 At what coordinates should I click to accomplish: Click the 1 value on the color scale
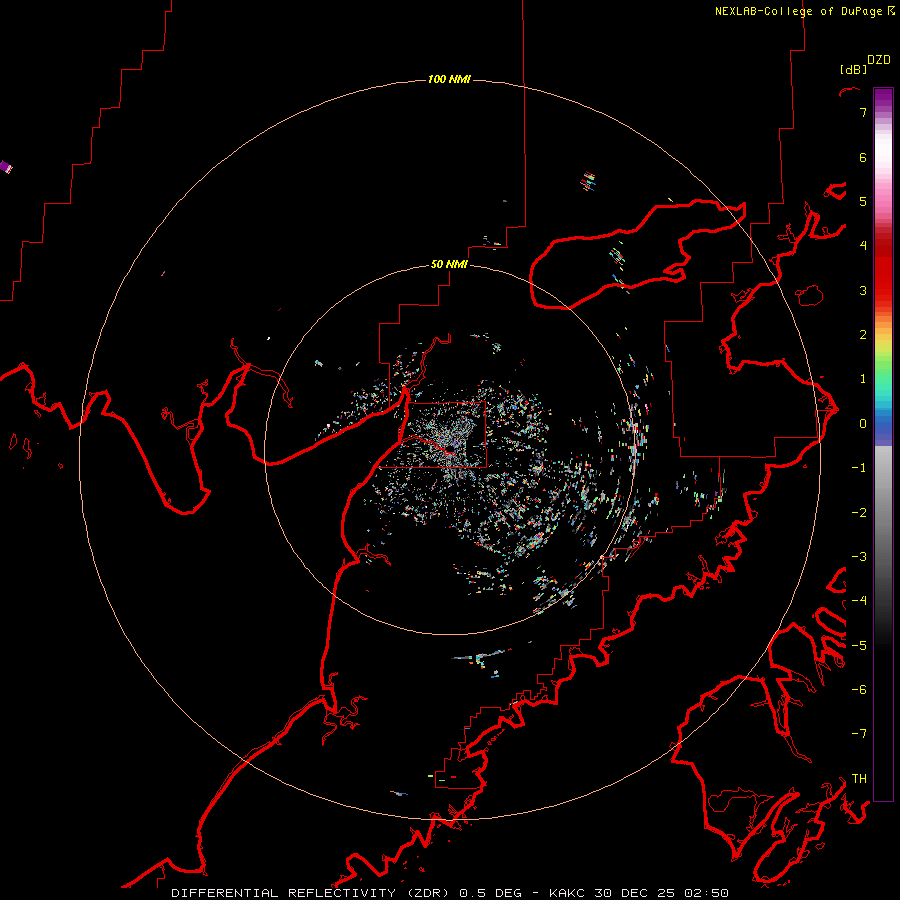[863, 379]
